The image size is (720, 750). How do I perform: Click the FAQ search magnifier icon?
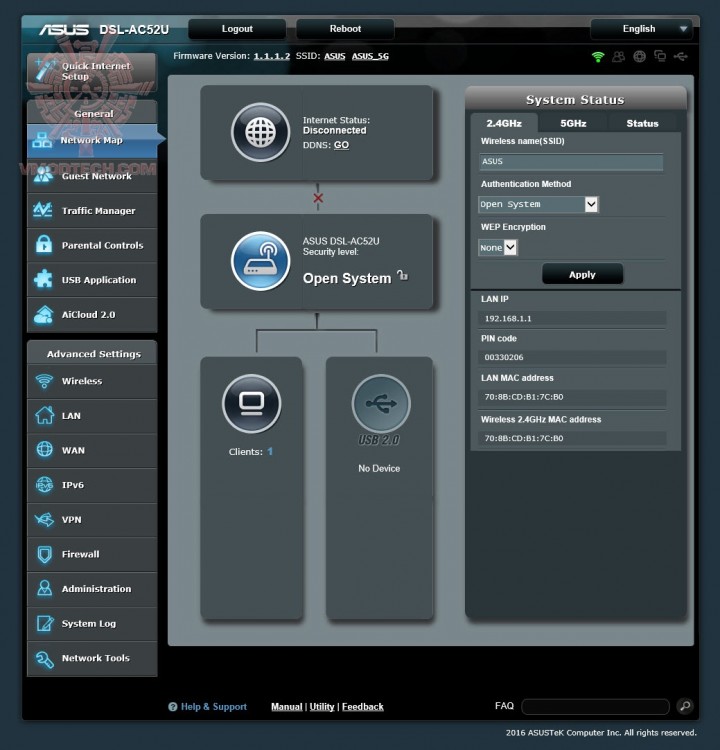tap(685, 706)
